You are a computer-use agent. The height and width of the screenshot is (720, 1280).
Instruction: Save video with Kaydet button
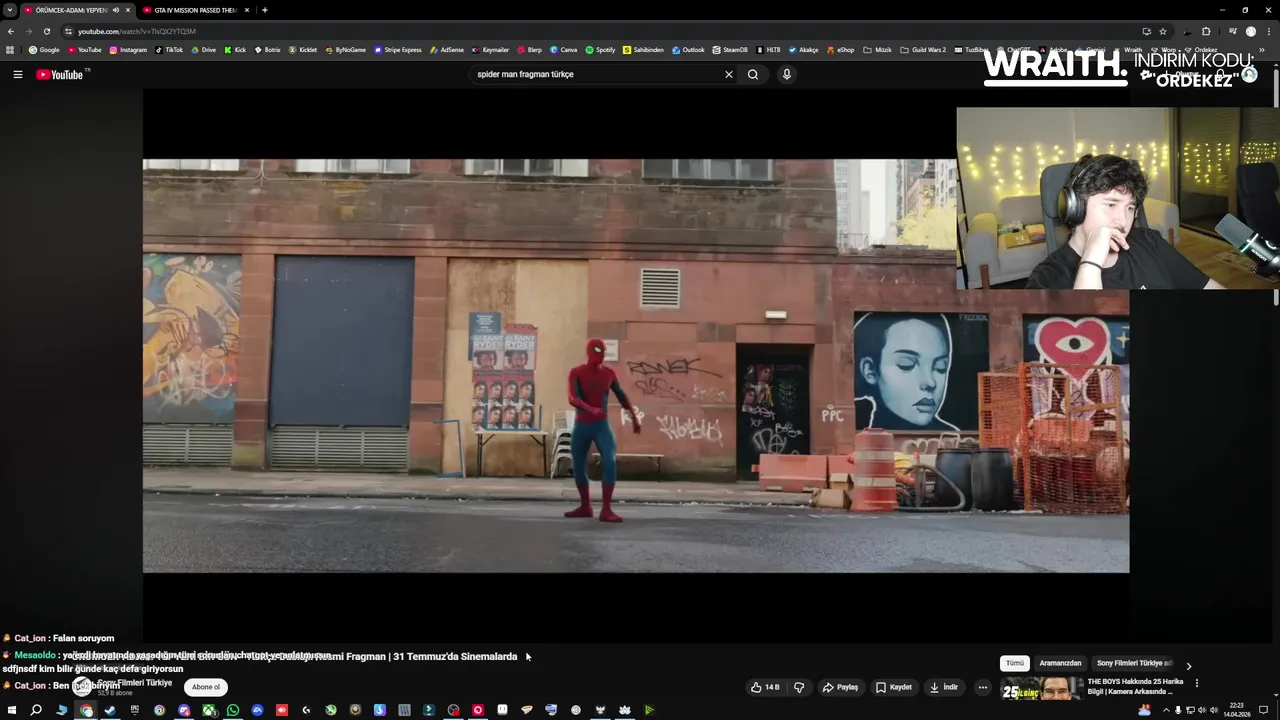click(894, 687)
